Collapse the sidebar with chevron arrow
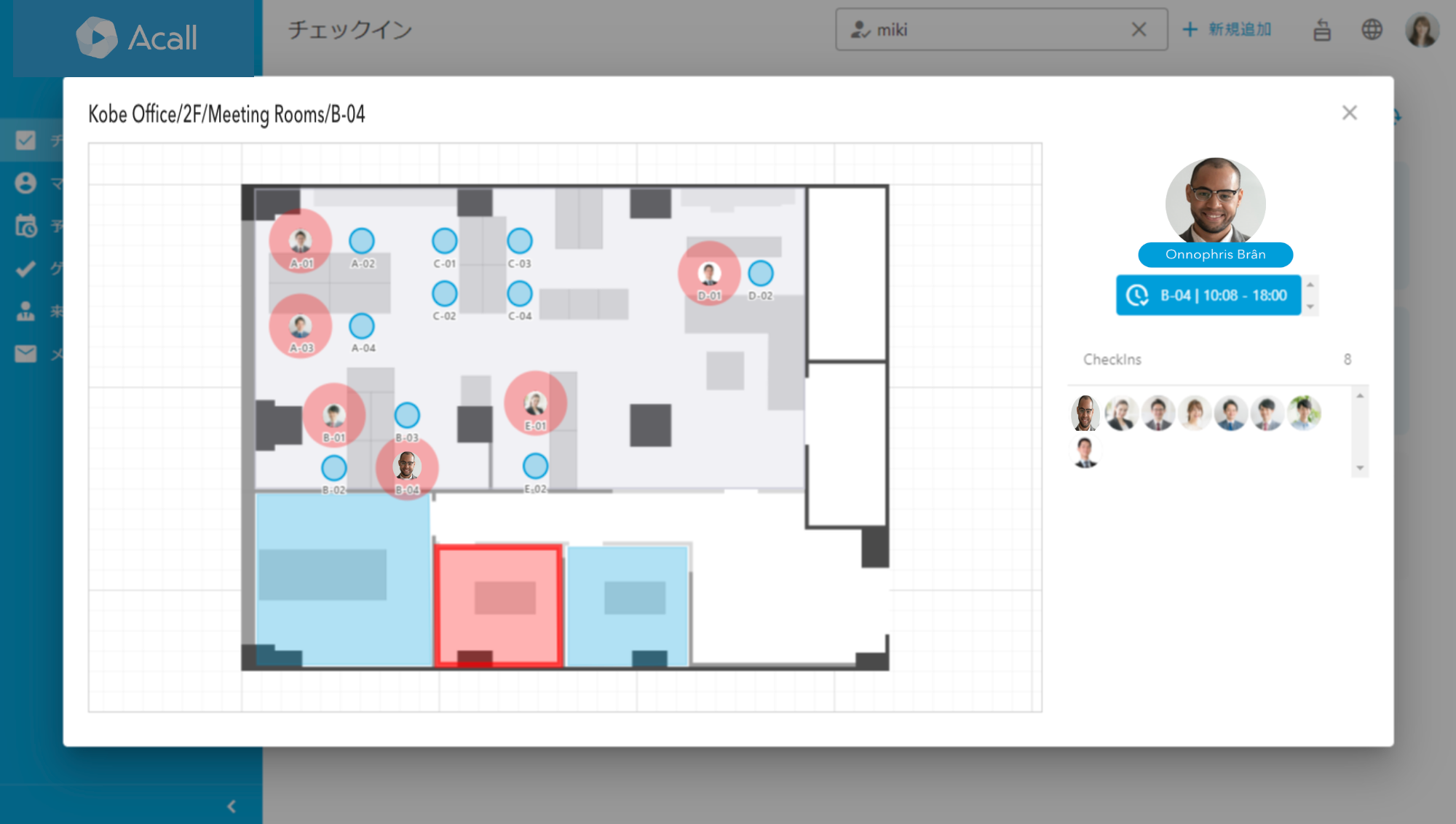 point(232,806)
